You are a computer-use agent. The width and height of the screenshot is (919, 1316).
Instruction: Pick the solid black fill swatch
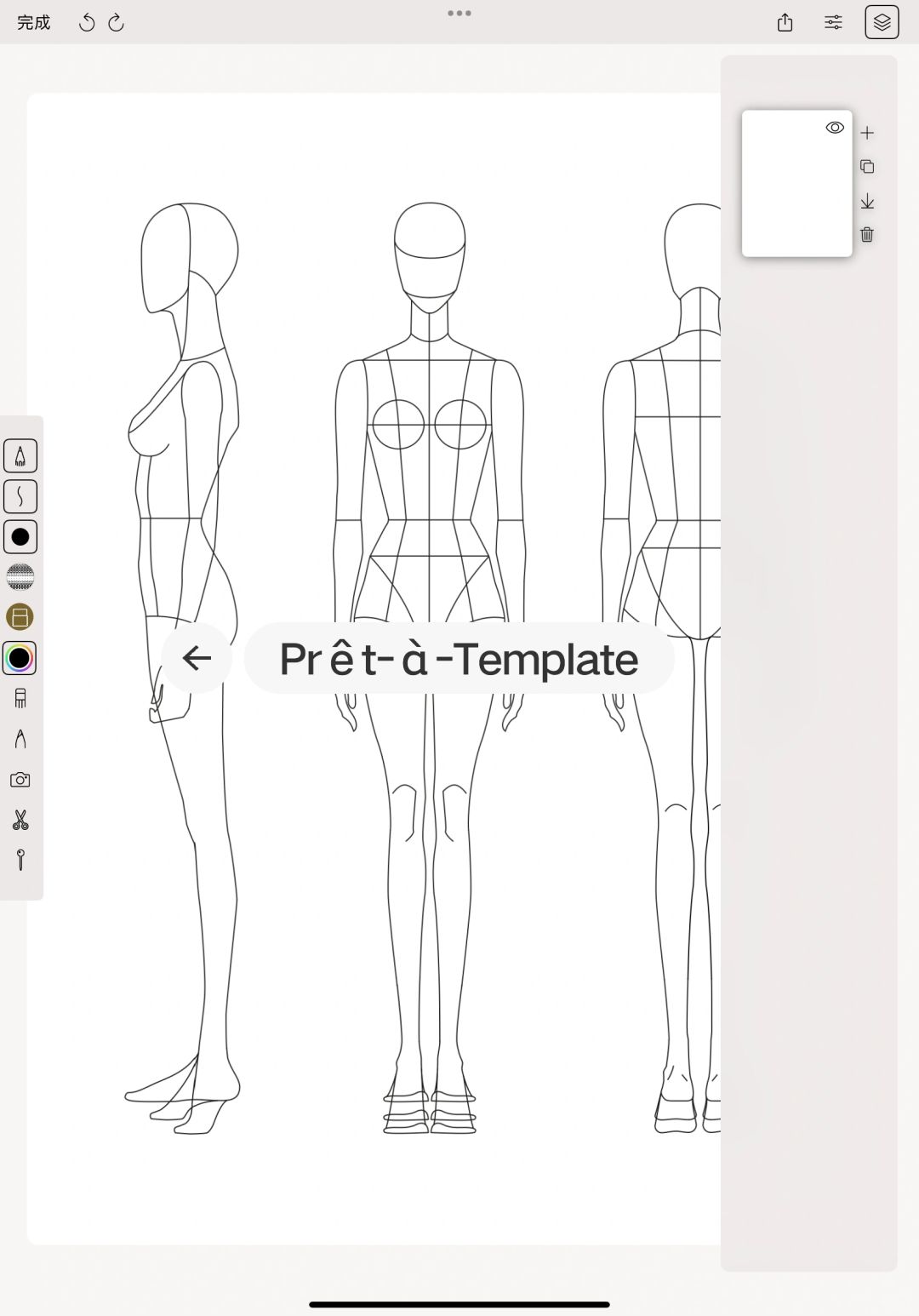coord(20,536)
